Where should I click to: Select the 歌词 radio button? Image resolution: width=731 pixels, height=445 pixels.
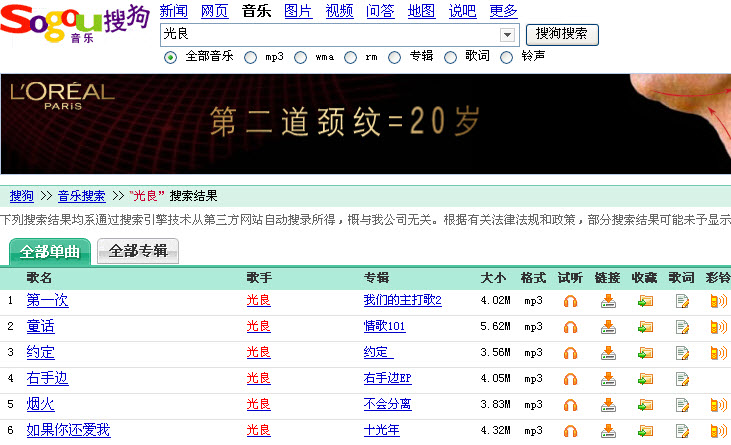(450, 57)
